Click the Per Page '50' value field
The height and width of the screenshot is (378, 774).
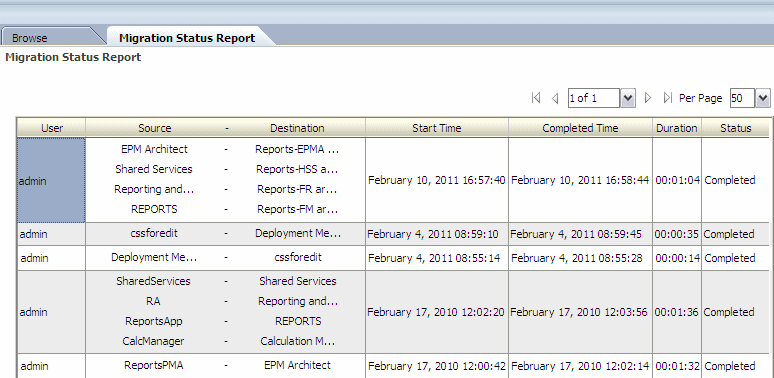pyautogui.click(x=742, y=98)
